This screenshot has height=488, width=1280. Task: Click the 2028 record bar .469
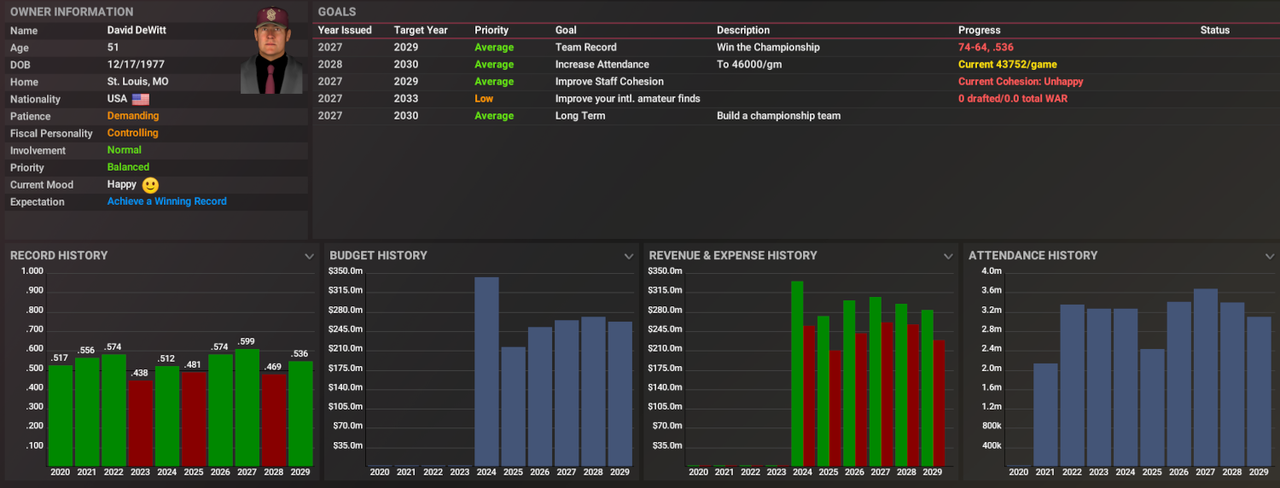(274, 420)
